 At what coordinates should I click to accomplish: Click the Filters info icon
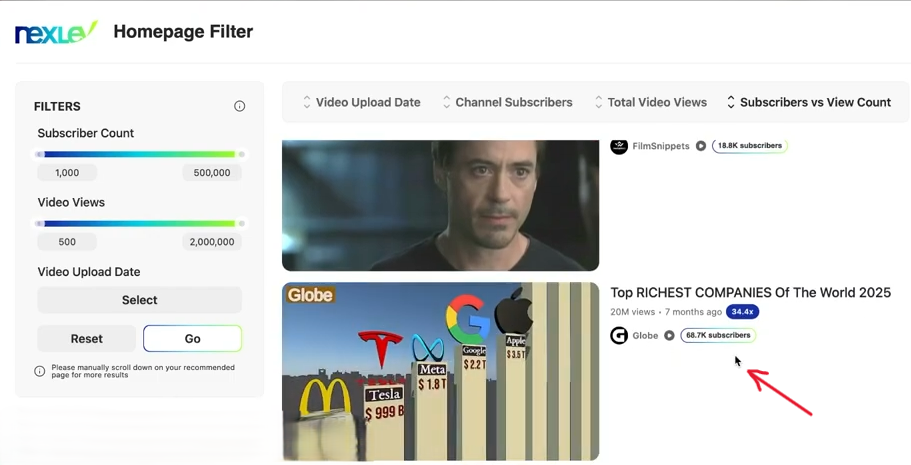pyautogui.click(x=239, y=106)
